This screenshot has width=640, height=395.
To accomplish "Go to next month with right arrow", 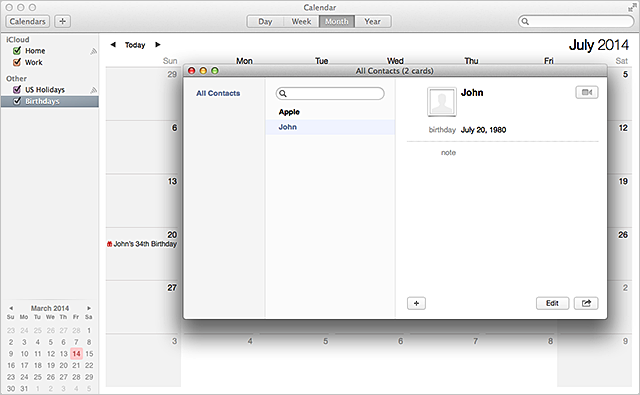I will click(x=158, y=44).
